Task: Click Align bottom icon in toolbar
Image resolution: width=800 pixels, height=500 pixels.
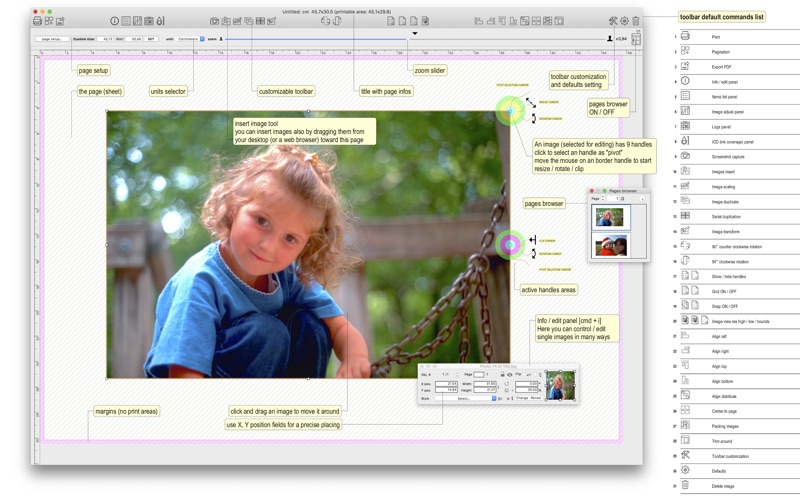Action: (x=513, y=21)
